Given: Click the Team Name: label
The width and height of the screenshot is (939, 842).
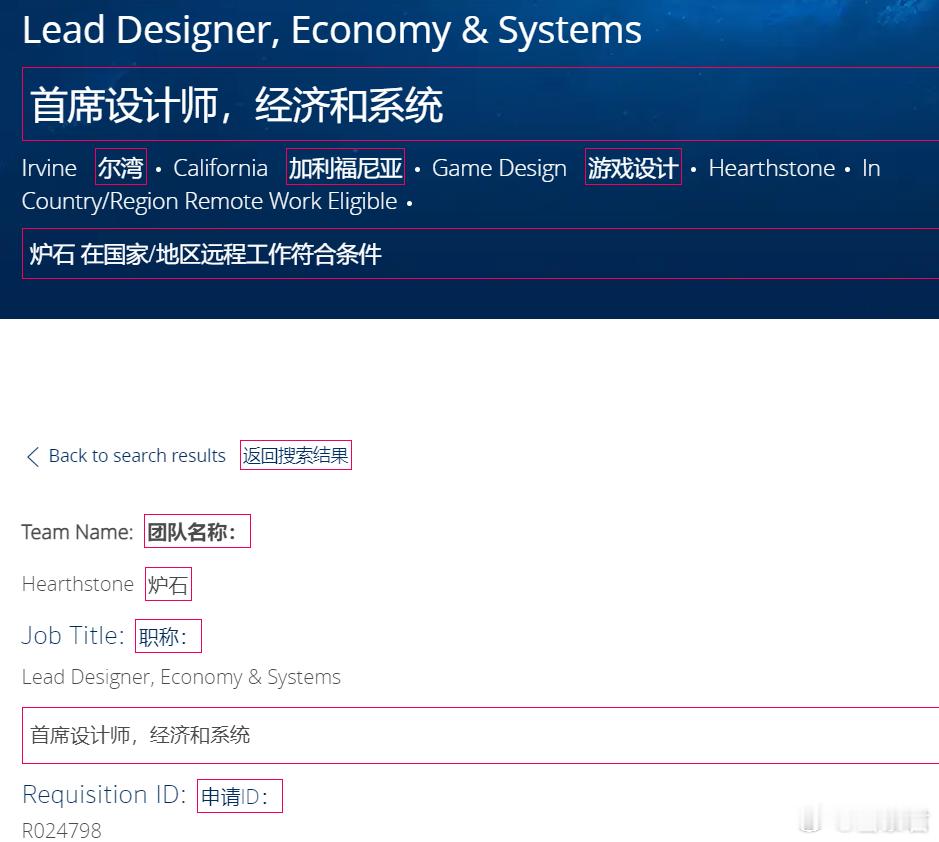Looking at the screenshot, I should coord(77,532).
